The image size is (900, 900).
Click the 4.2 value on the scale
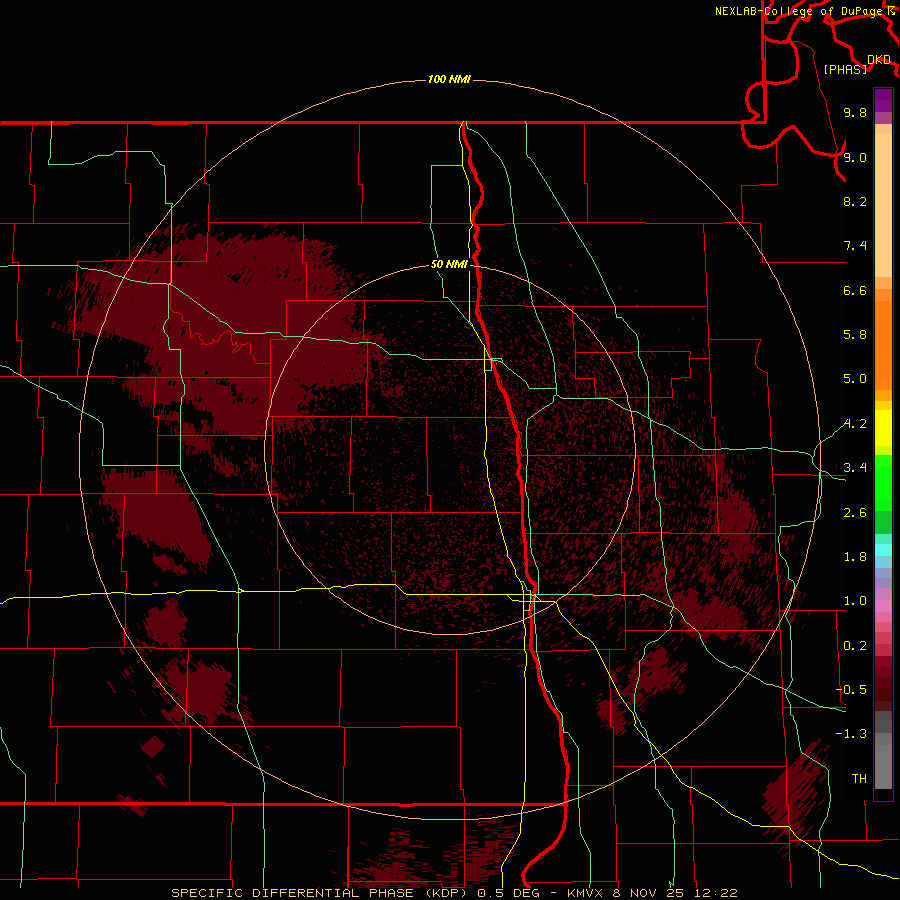[x=855, y=424]
